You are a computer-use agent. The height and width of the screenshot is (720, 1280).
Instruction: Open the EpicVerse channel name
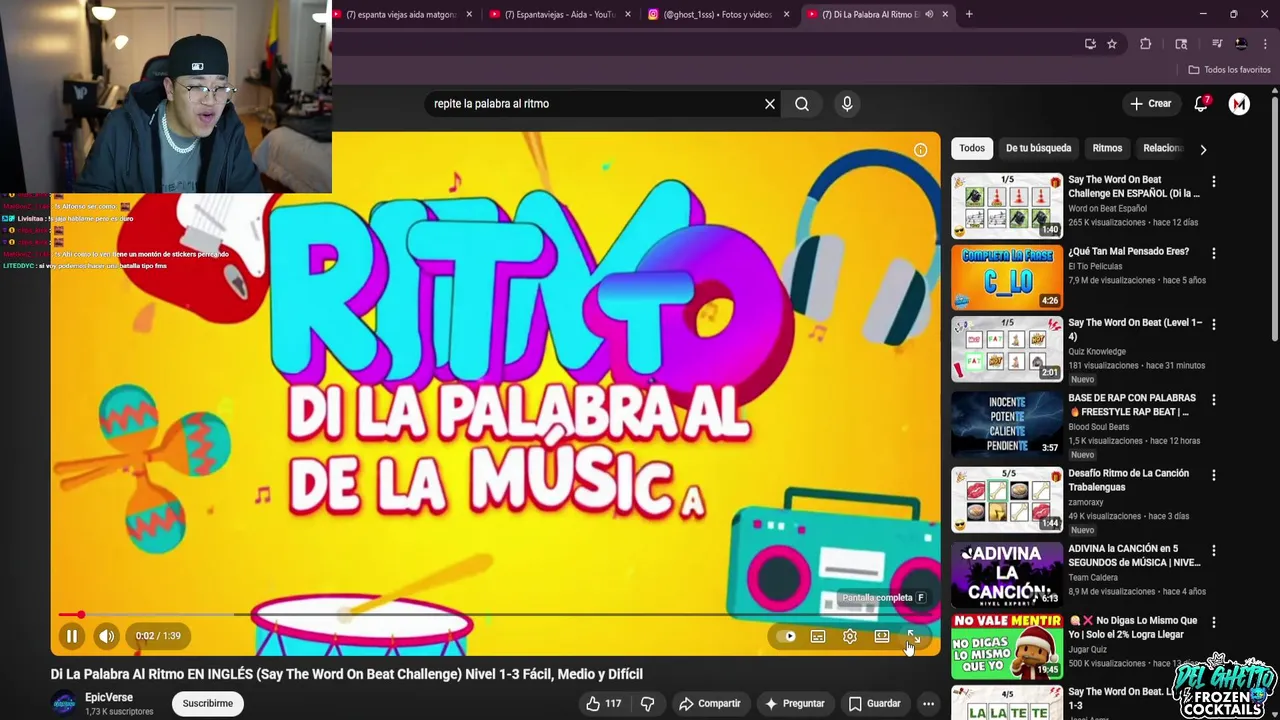click(109, 698)
